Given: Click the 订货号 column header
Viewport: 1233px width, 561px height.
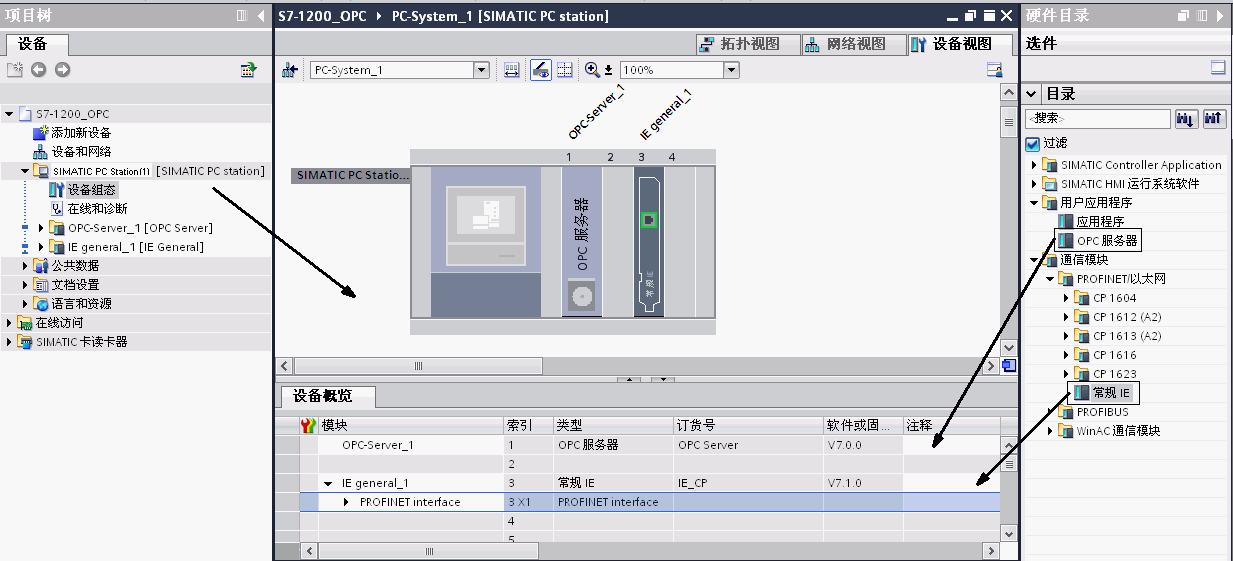Looking at the screenshot, I should click(748, 426).
